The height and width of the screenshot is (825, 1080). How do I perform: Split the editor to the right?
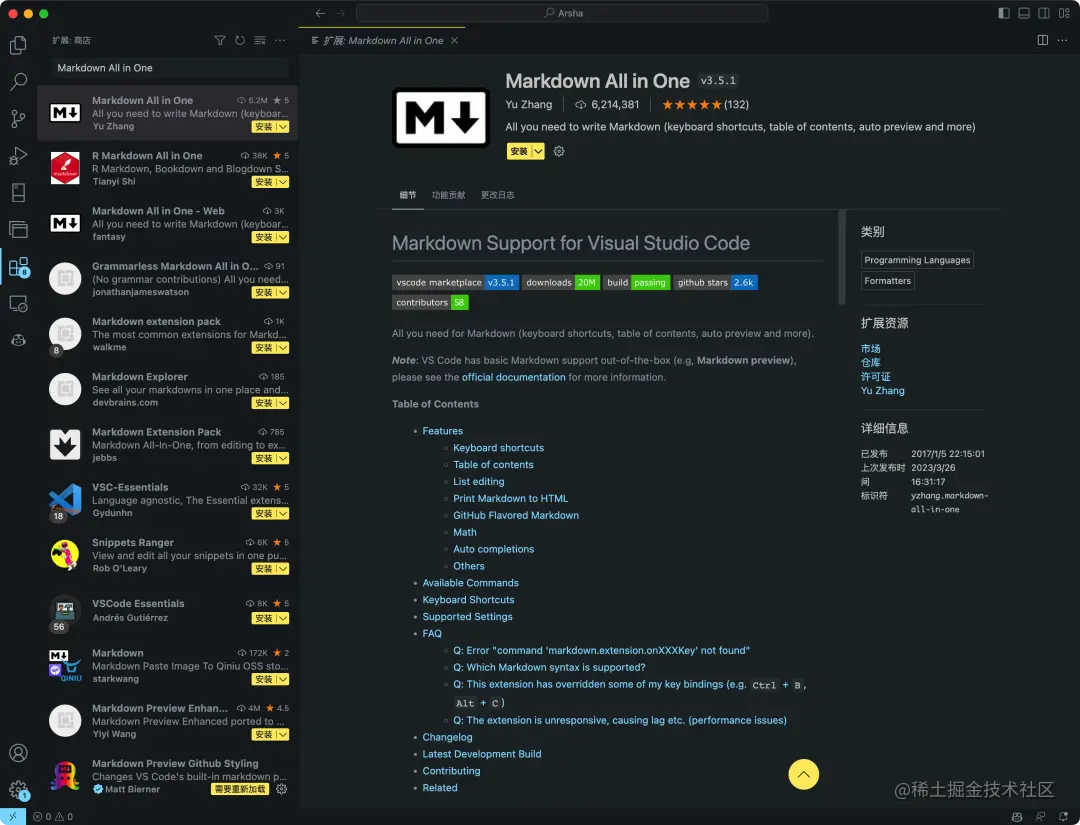[x=1043, y=41]
